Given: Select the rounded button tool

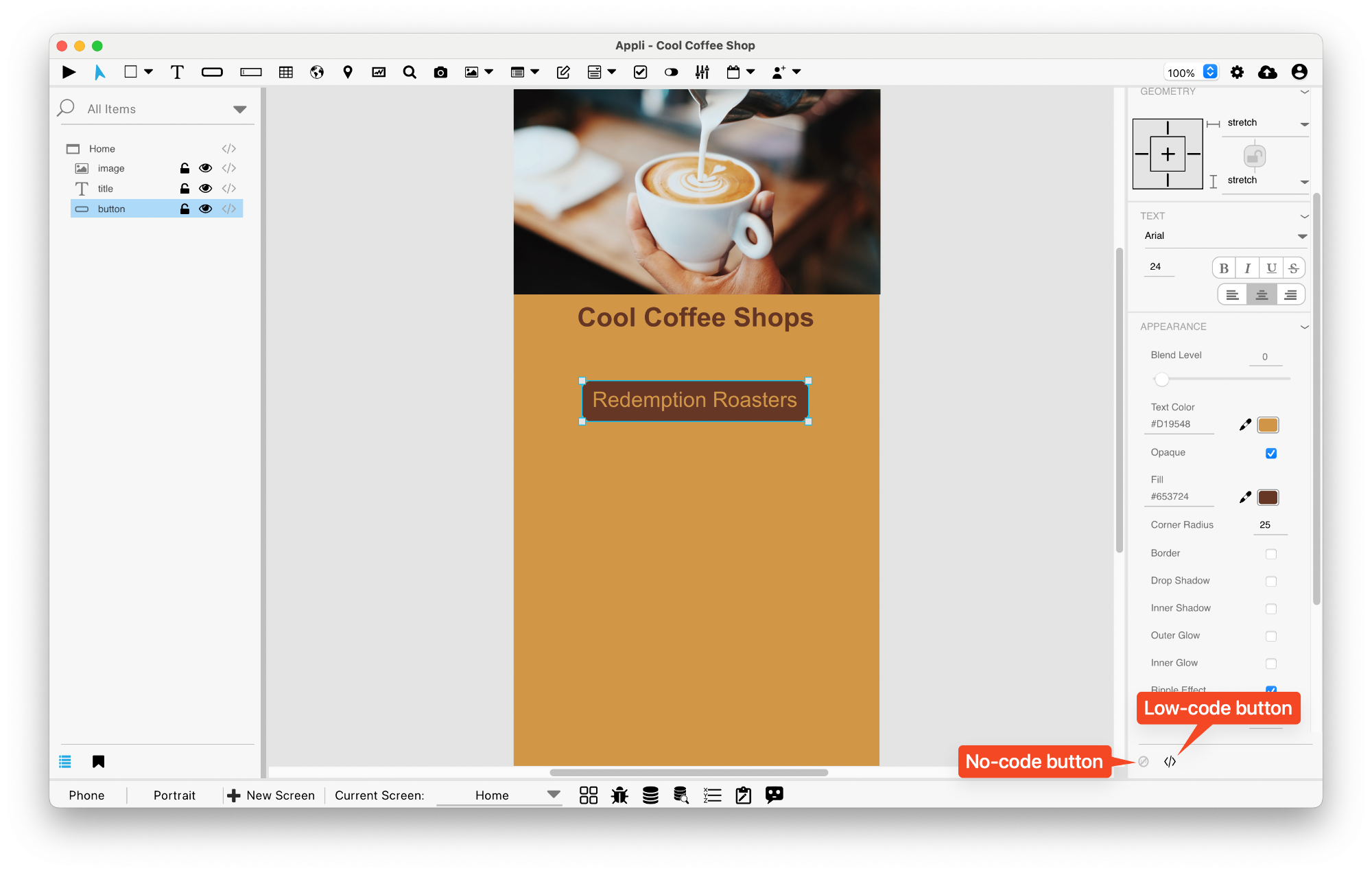Looking at the screenshot, I should 212,72.
